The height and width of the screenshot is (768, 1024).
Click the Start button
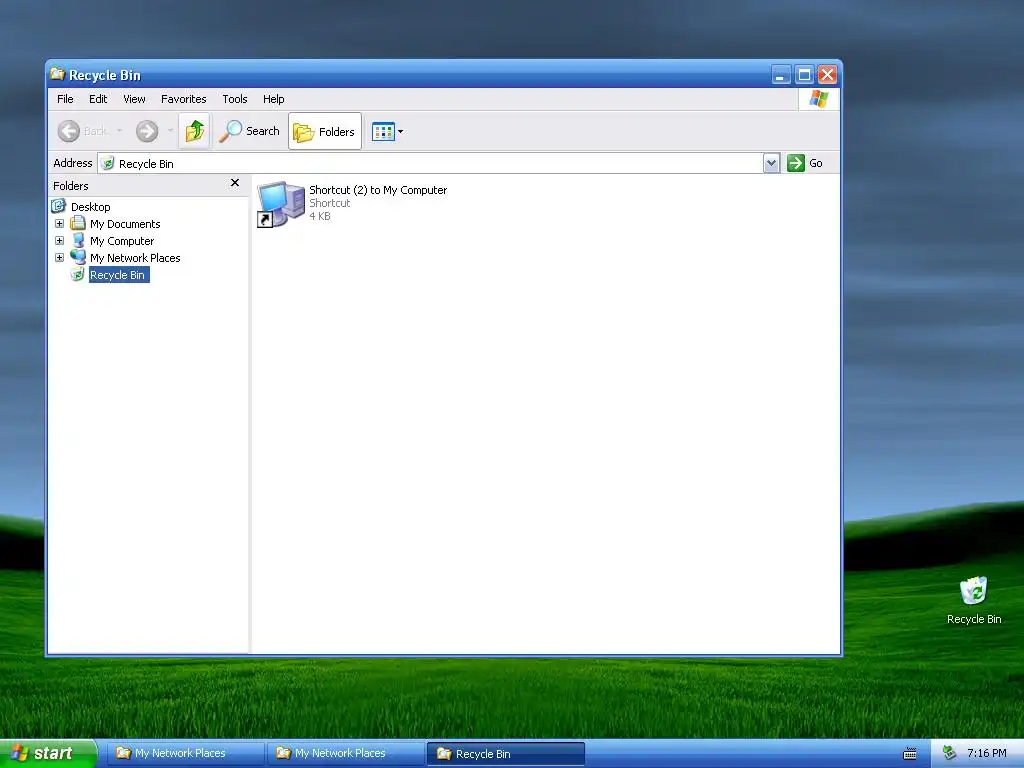click(x=48, y=754)
